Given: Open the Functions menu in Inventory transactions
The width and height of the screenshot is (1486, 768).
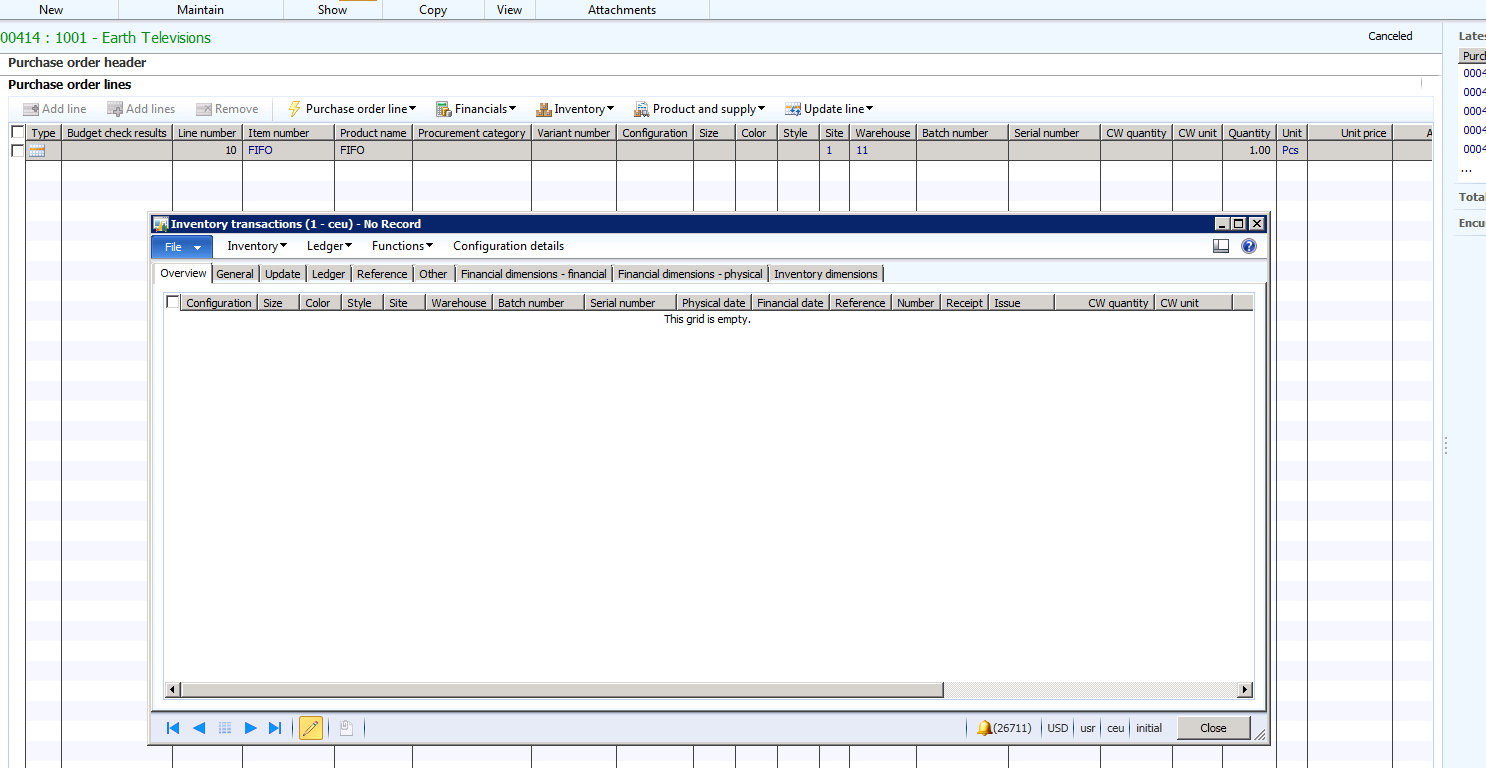Looking at the screenshot, I should [402, 246].
